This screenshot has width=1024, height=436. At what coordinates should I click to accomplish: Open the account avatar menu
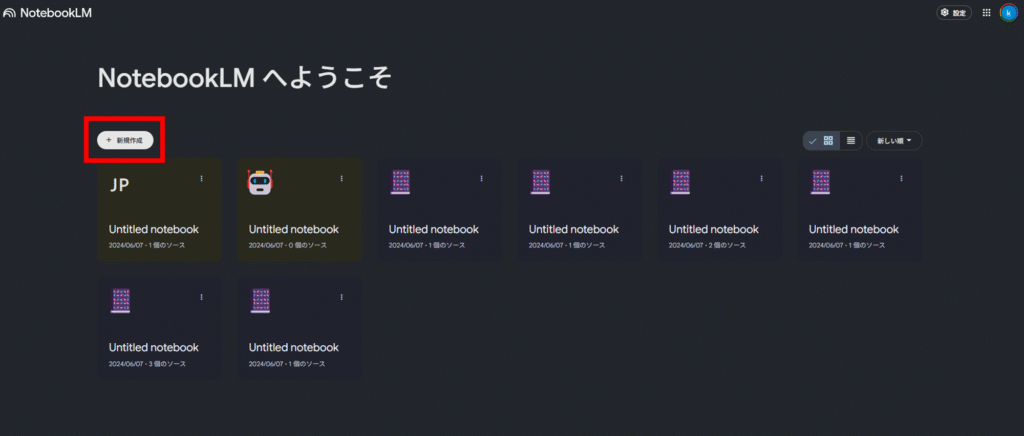[1009, 12]
